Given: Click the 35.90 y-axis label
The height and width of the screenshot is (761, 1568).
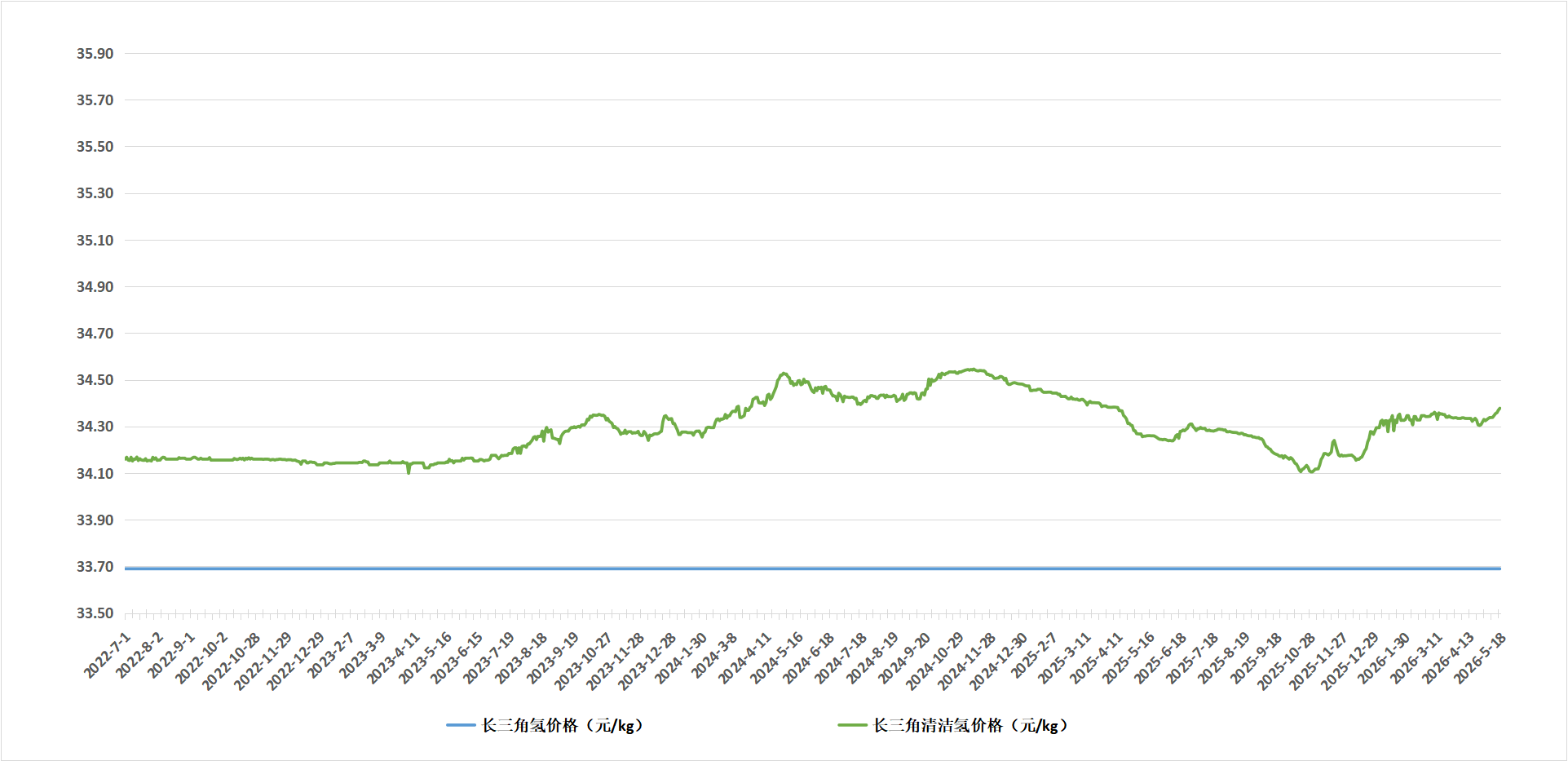Looking at the screenshot, I should pyautogui.click(x=95, y=54).
